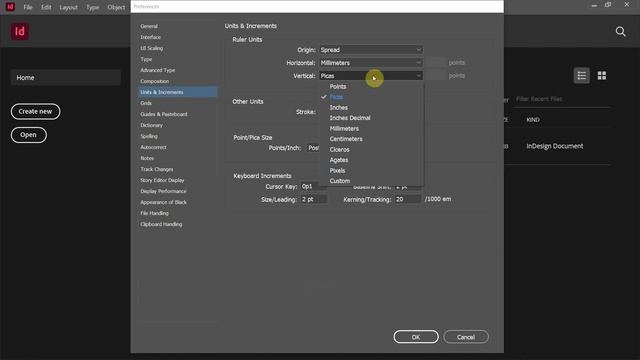This screenshot has height=360, width=640.
Task: Click the Kerning/Tracking input field
Action: tap(408, 200)
